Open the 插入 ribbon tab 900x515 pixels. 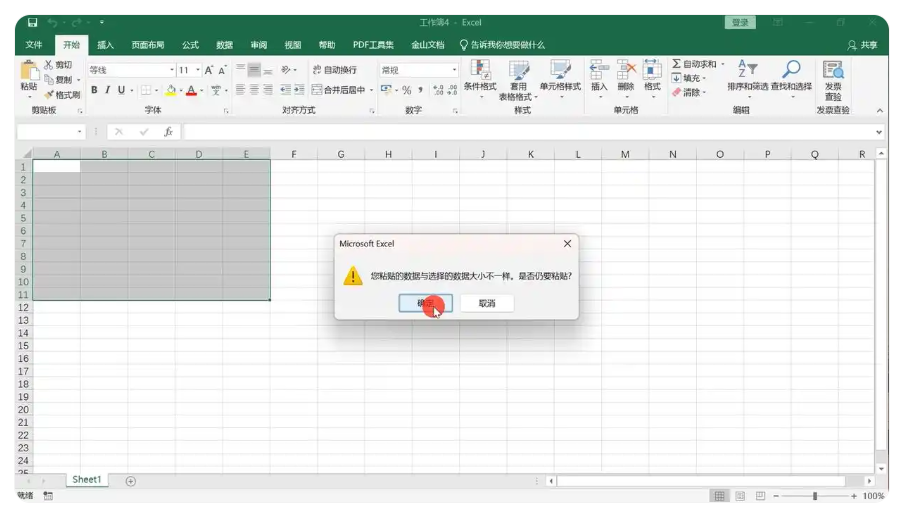coord(105,45)
